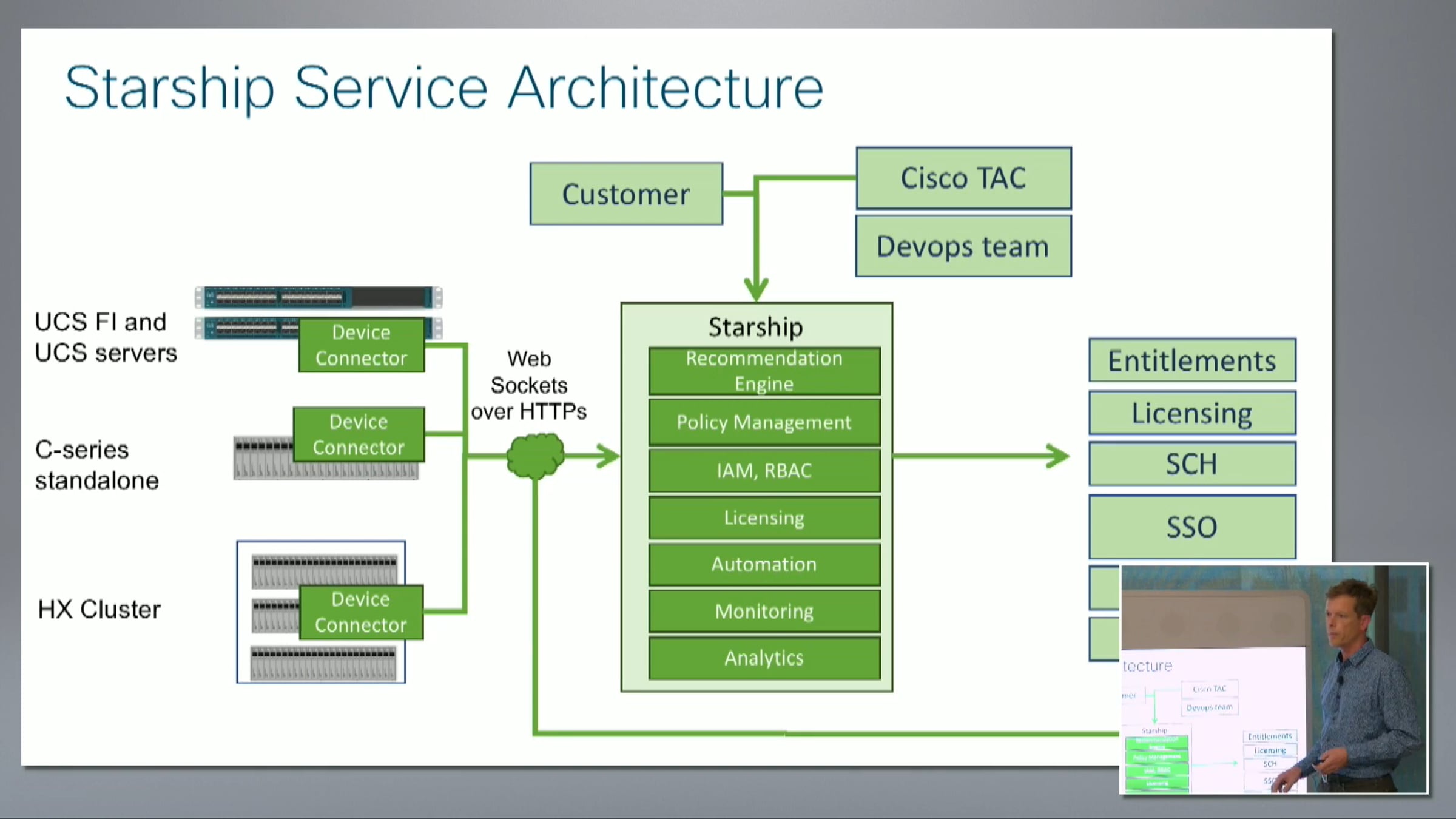Click the presenter video thumbnail
This screenshot has height=819, width=1456.
[x=1274, y=678]
